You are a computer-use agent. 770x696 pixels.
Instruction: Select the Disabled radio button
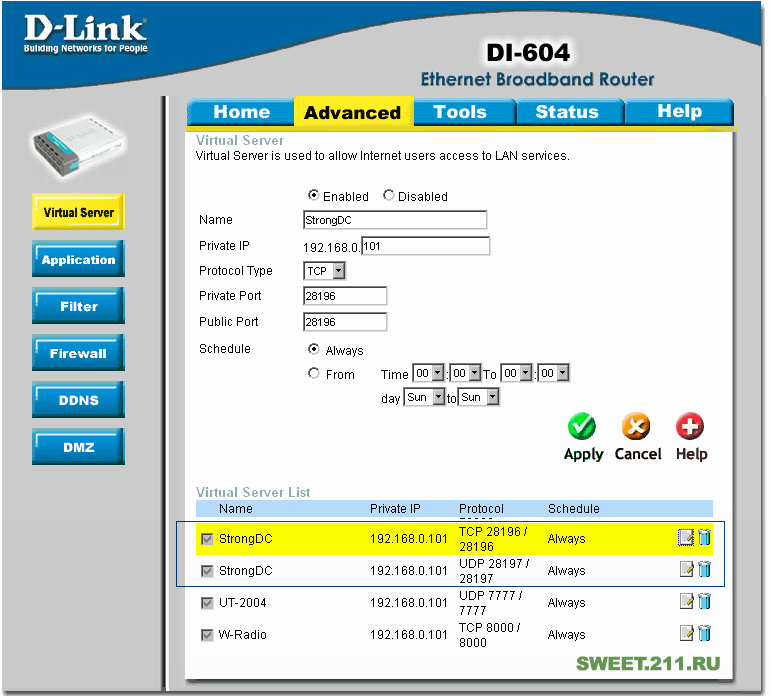tap(388, 195)
